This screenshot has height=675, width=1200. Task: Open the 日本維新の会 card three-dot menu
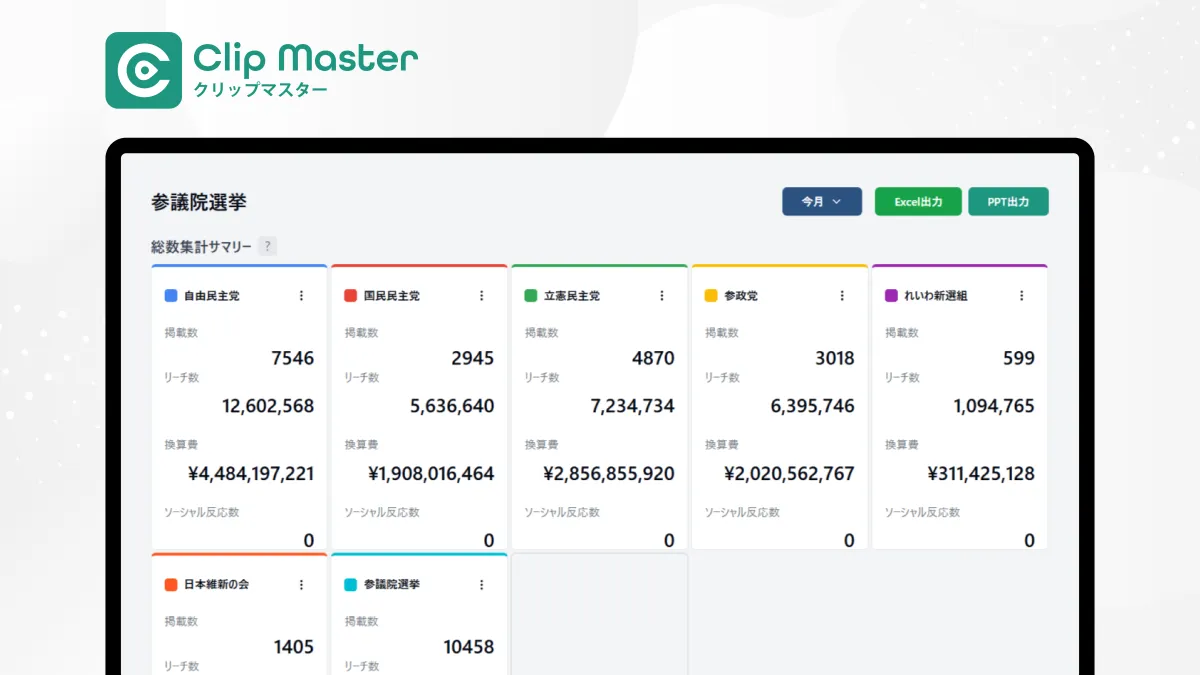[301, 585]
